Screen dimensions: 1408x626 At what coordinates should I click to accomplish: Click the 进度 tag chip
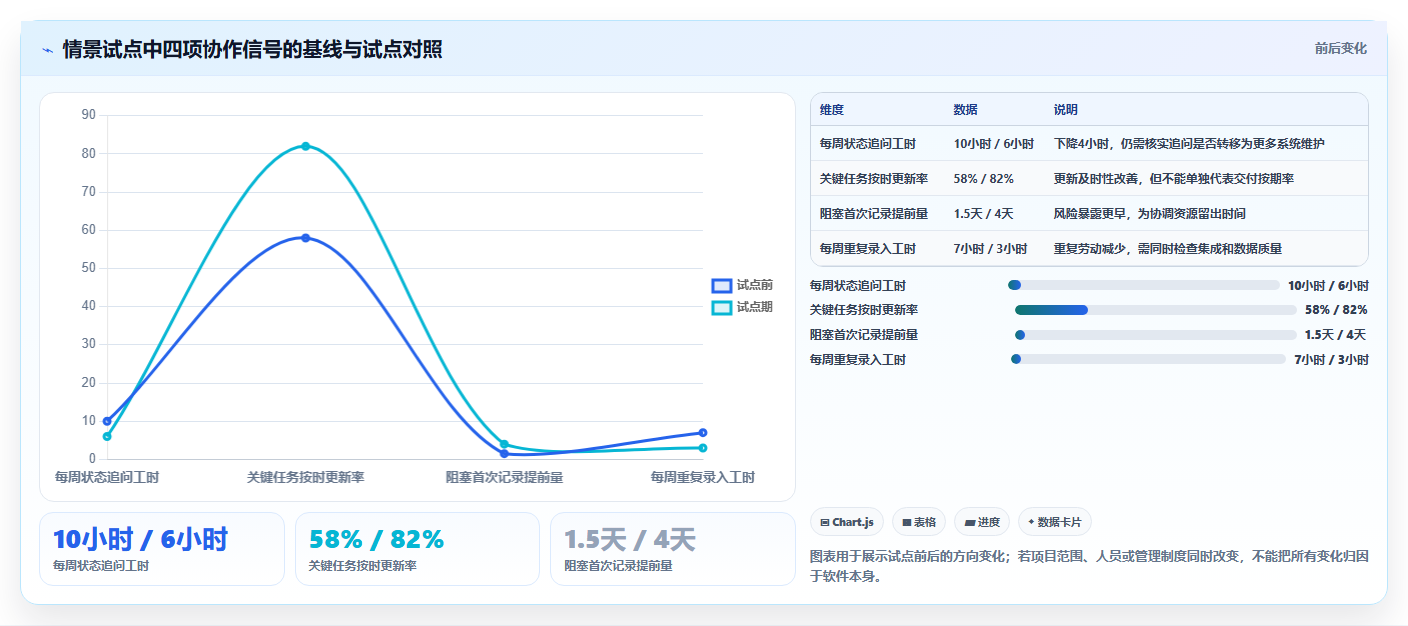pyautogui.click(x=982, y=522)
